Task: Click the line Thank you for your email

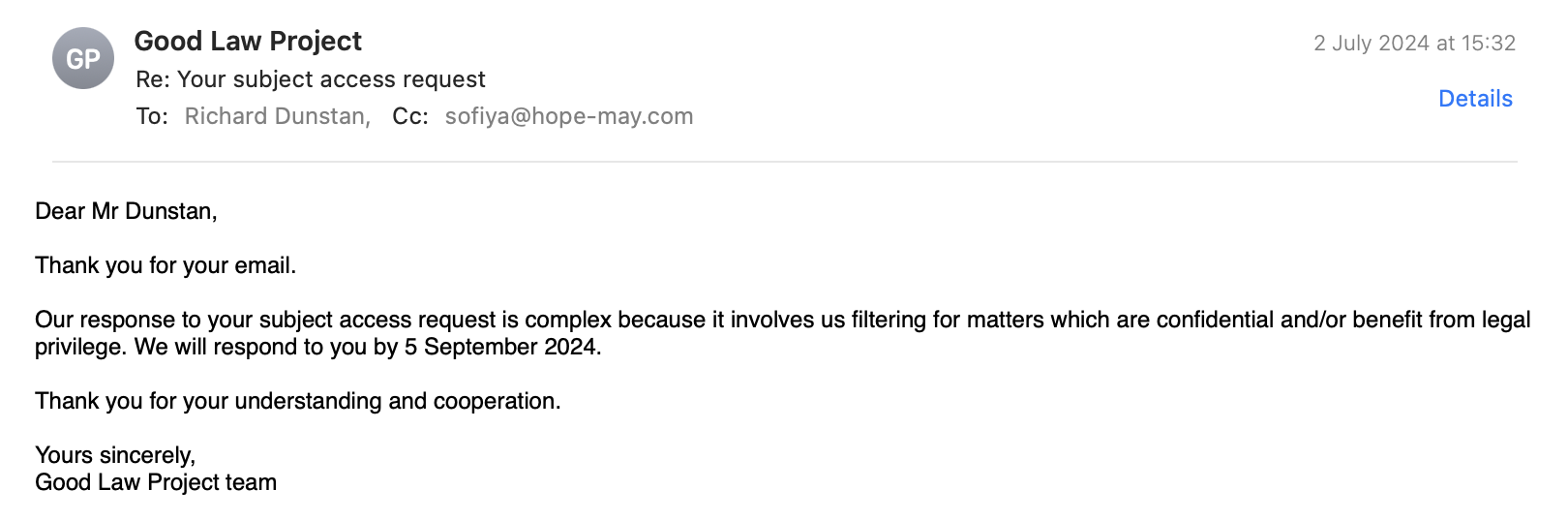Action: click(166, 265)
